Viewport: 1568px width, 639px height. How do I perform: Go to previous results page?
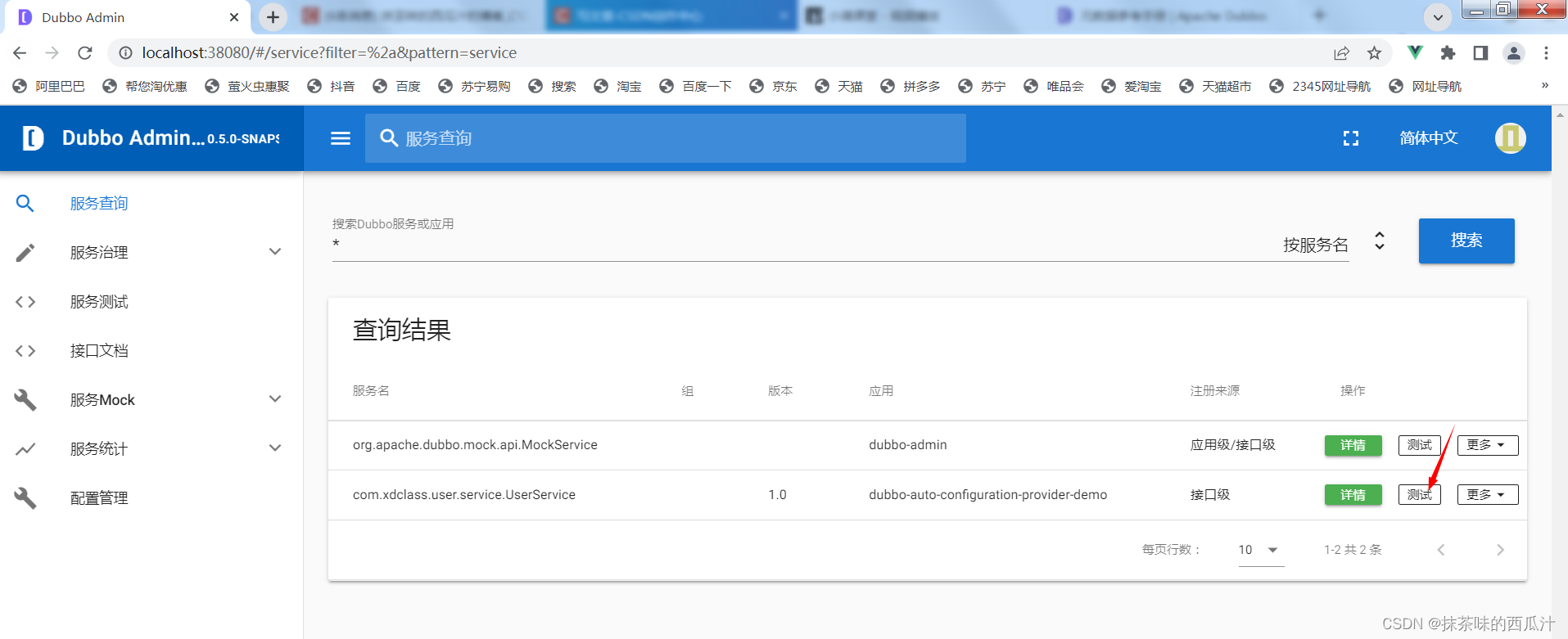(1441, 550)
